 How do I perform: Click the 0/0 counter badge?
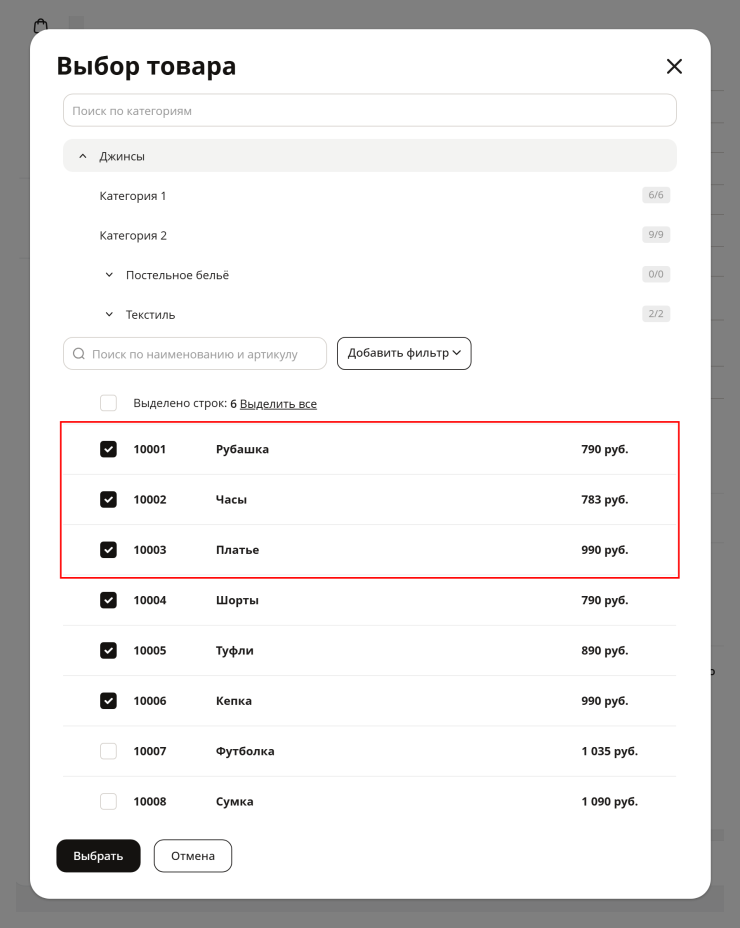[x=656, y=274]
